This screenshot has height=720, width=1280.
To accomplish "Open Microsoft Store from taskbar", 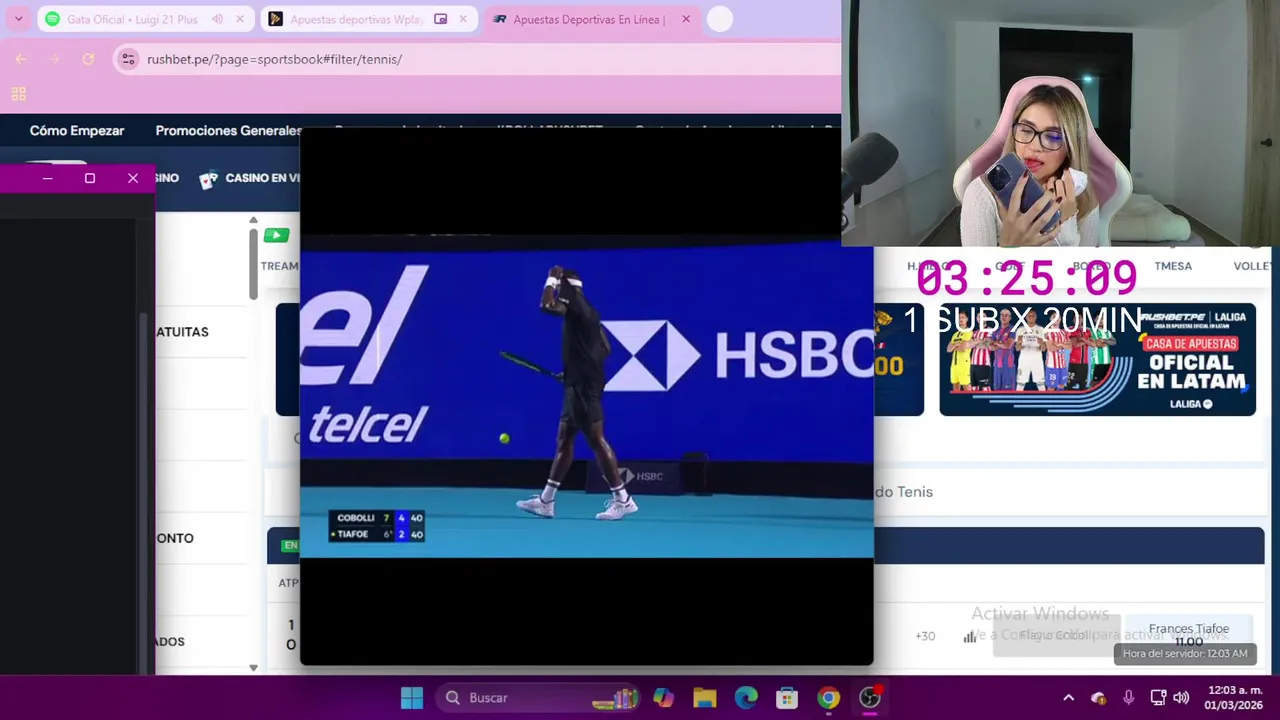I will coord(787,698).
